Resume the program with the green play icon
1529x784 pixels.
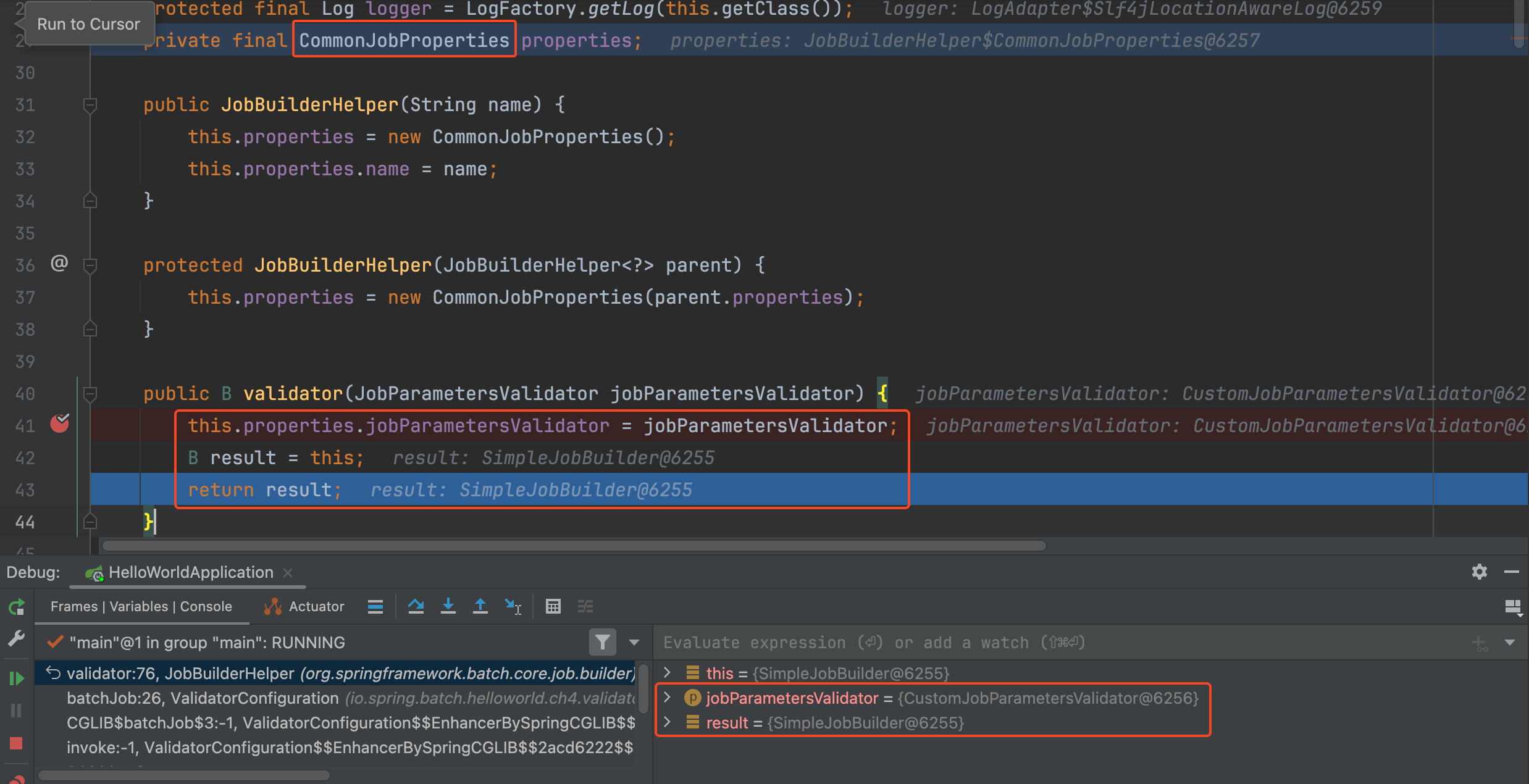tap(17, 679)
